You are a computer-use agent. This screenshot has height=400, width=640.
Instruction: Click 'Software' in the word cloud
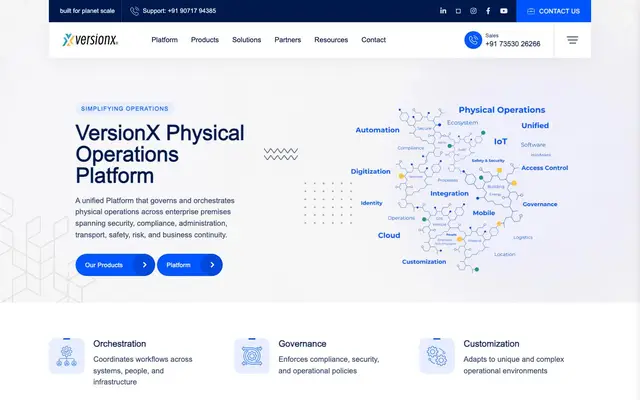533,144
